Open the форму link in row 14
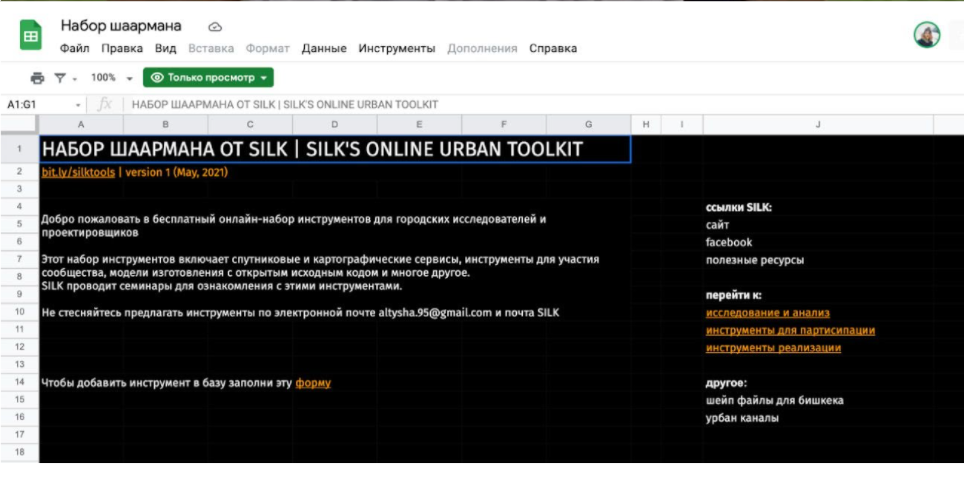Screen dimensions: 965x477 [313, 383]
